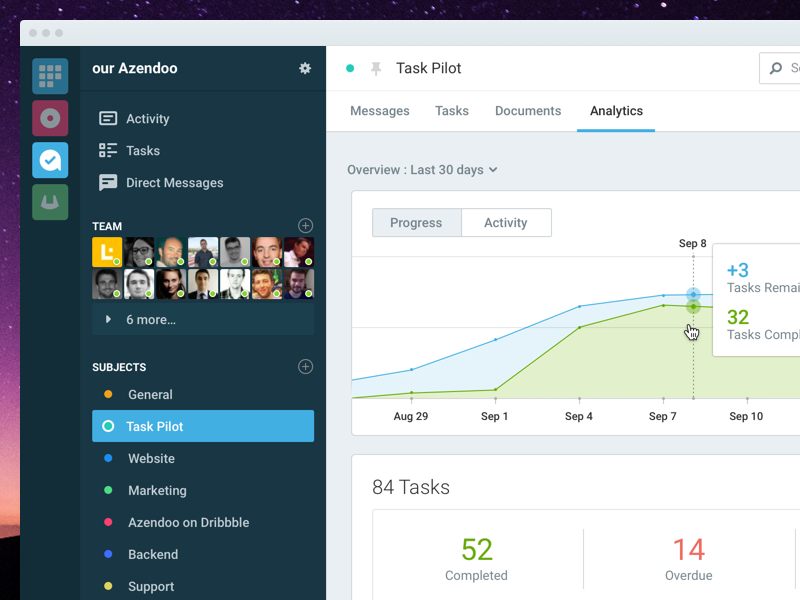Switch to the Documents tab

tap(528, 111)
